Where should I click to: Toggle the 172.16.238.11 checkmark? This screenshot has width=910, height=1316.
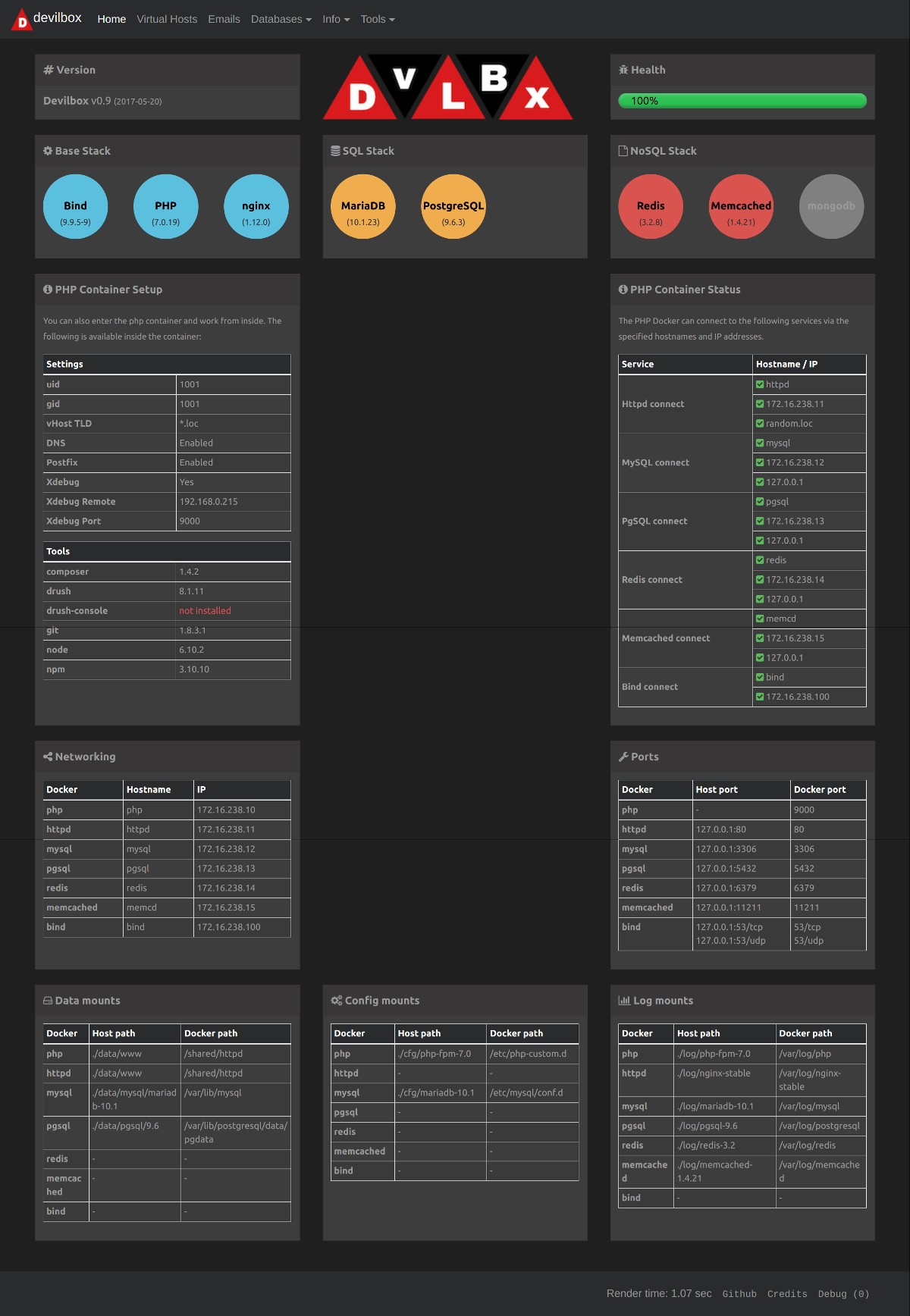(760, 404)
